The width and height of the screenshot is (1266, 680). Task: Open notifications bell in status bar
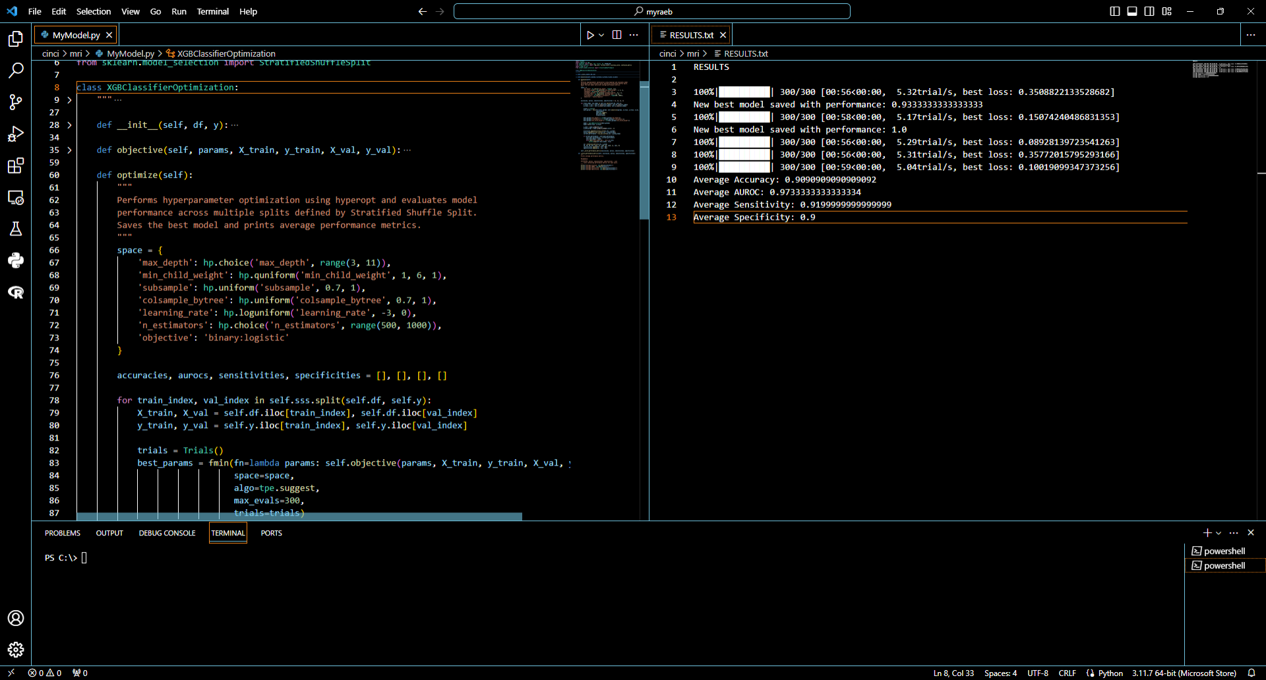(x=1251, y=673)
